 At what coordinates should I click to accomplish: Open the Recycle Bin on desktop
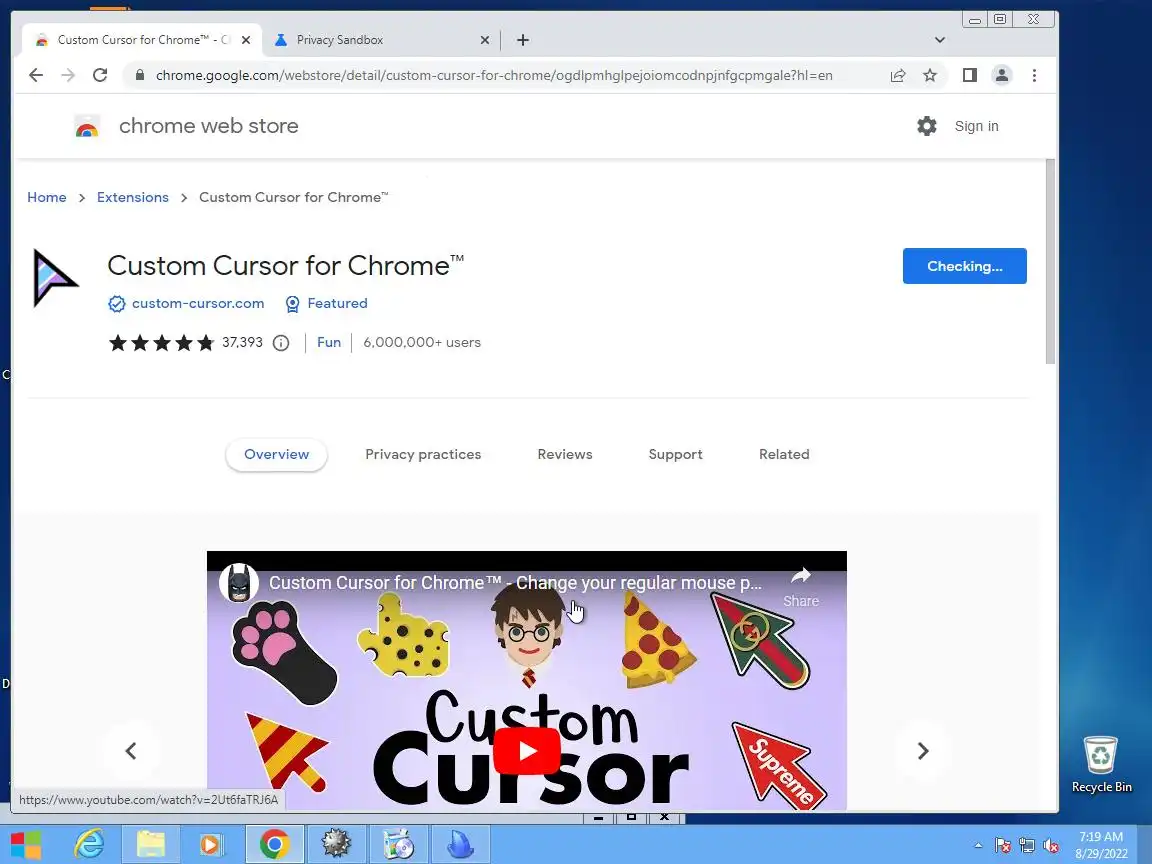[1101, 764]
